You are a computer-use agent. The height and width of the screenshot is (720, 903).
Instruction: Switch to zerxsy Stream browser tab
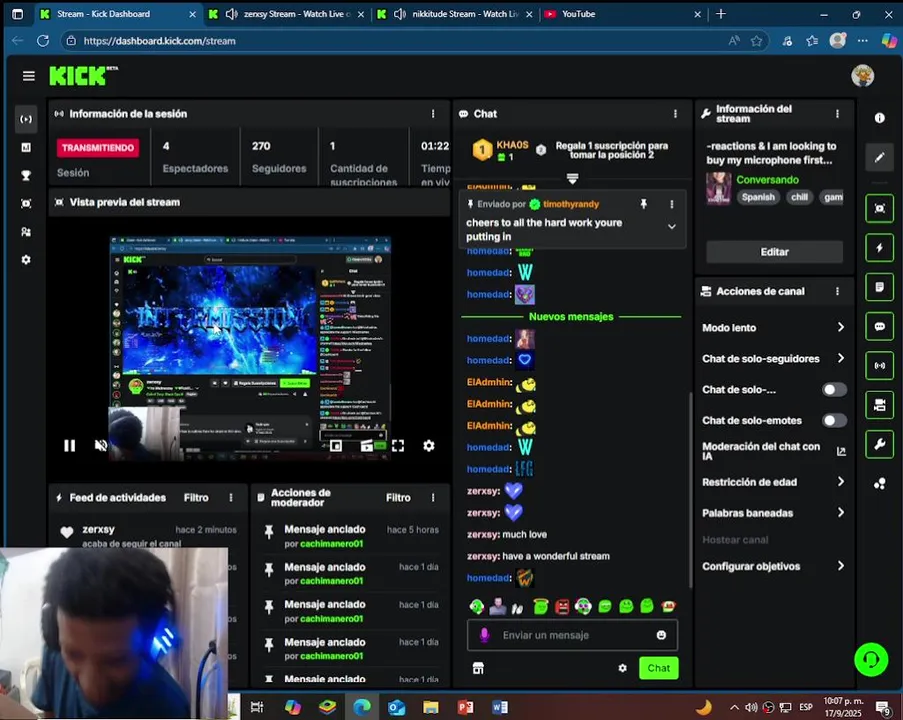[288, 14]
